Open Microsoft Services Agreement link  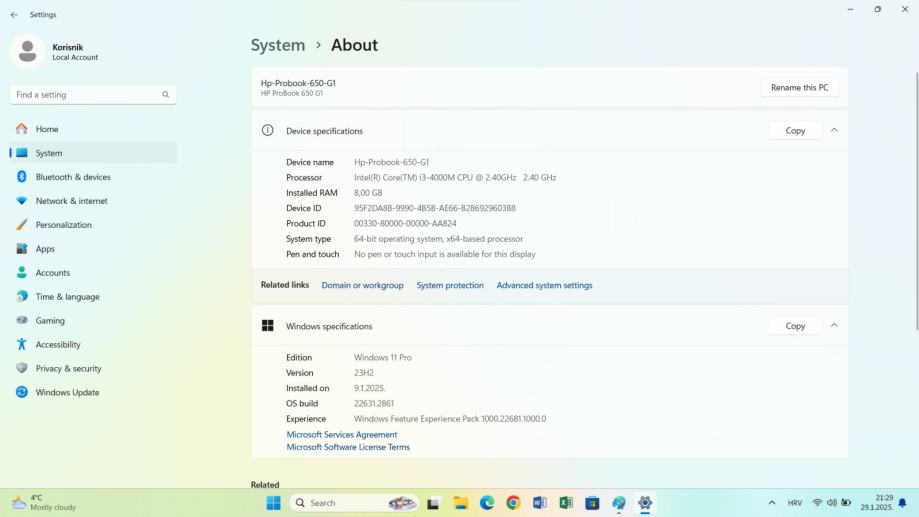(342, 434)
